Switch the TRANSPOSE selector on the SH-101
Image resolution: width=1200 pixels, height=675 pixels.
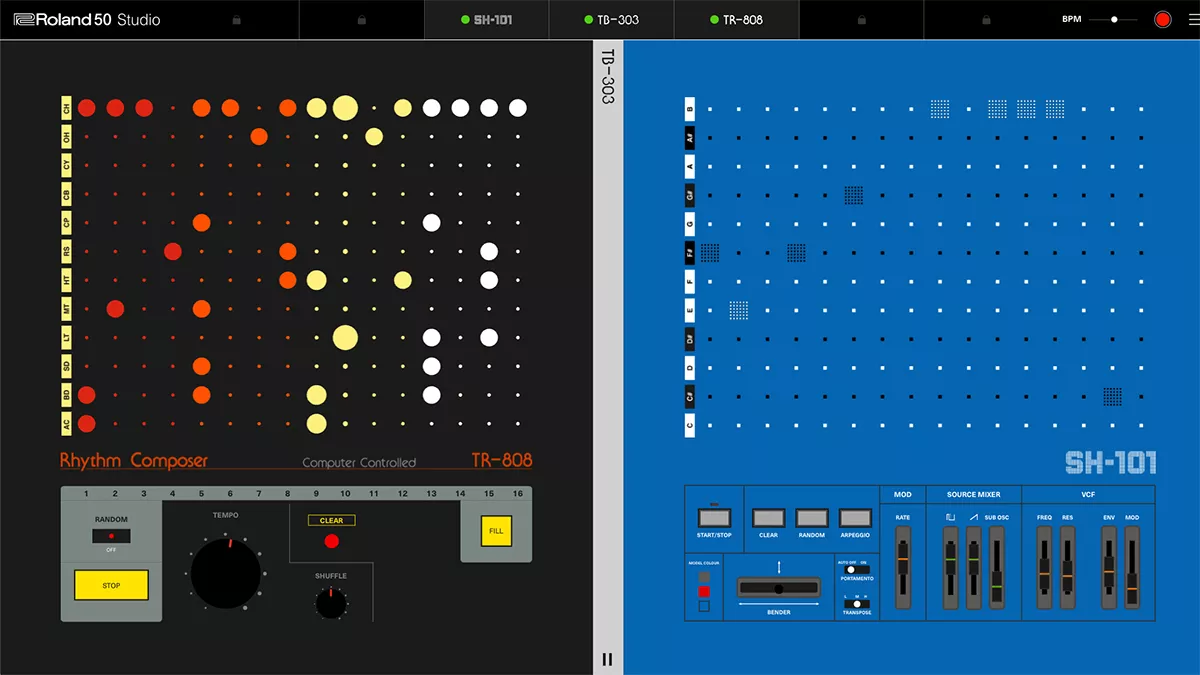pyautogui.click(x=858, y=604)
